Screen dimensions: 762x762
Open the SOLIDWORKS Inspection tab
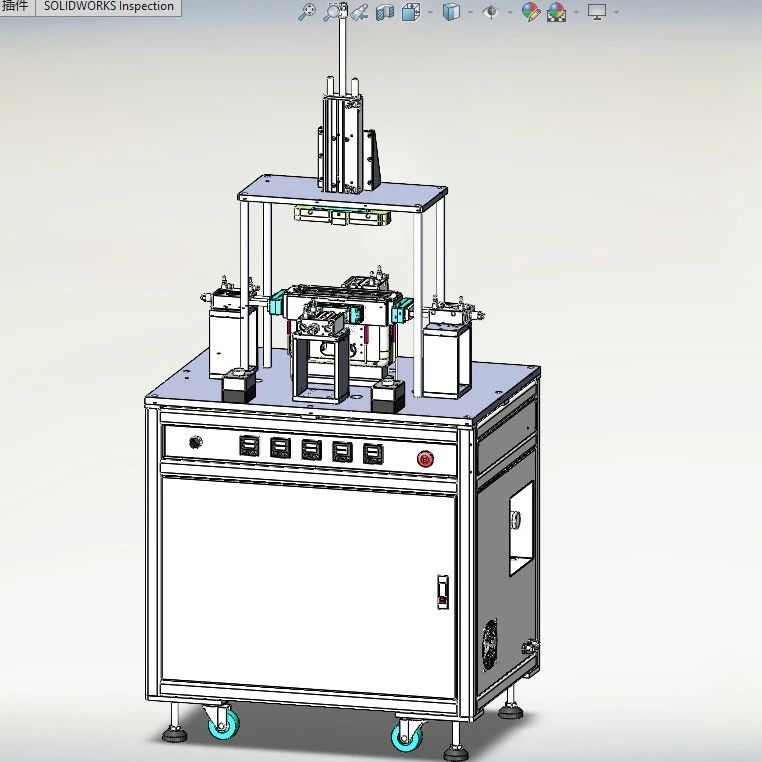(x=109, y=7)
